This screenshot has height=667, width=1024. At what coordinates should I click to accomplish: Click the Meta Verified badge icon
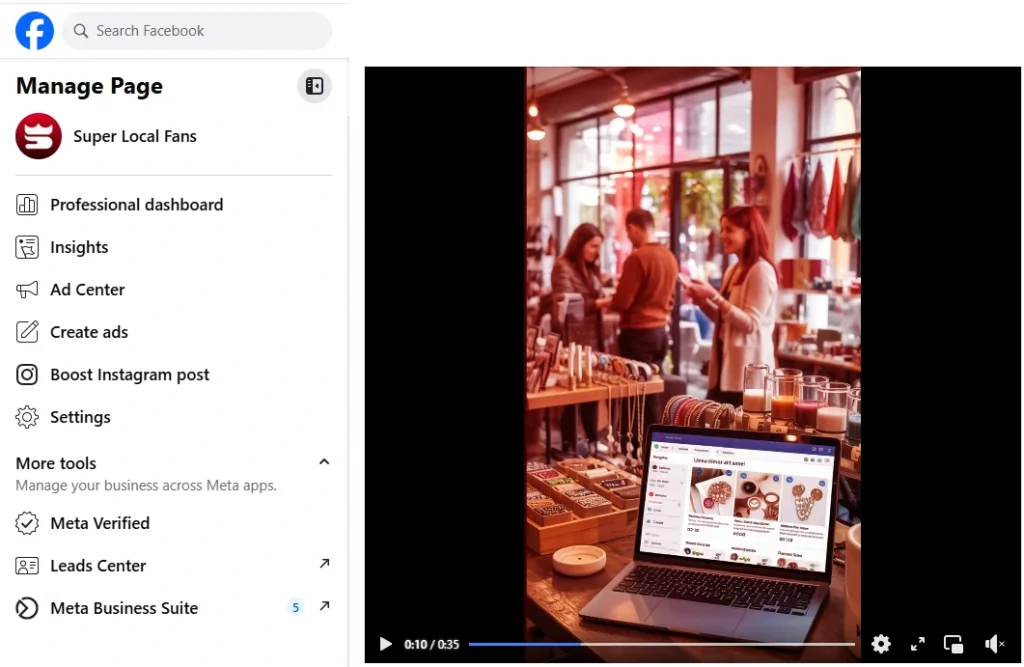click(x=28, y=523)
